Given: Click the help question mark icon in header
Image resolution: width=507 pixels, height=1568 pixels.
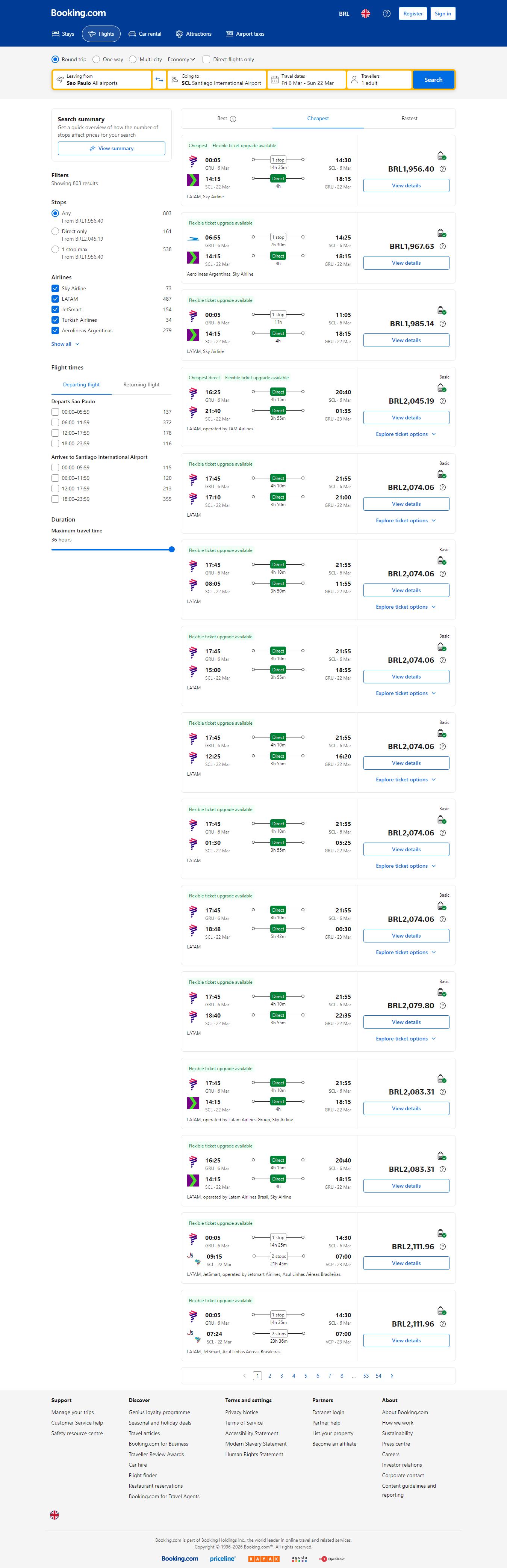Looking at the screenshot, I should coord(386,14).
